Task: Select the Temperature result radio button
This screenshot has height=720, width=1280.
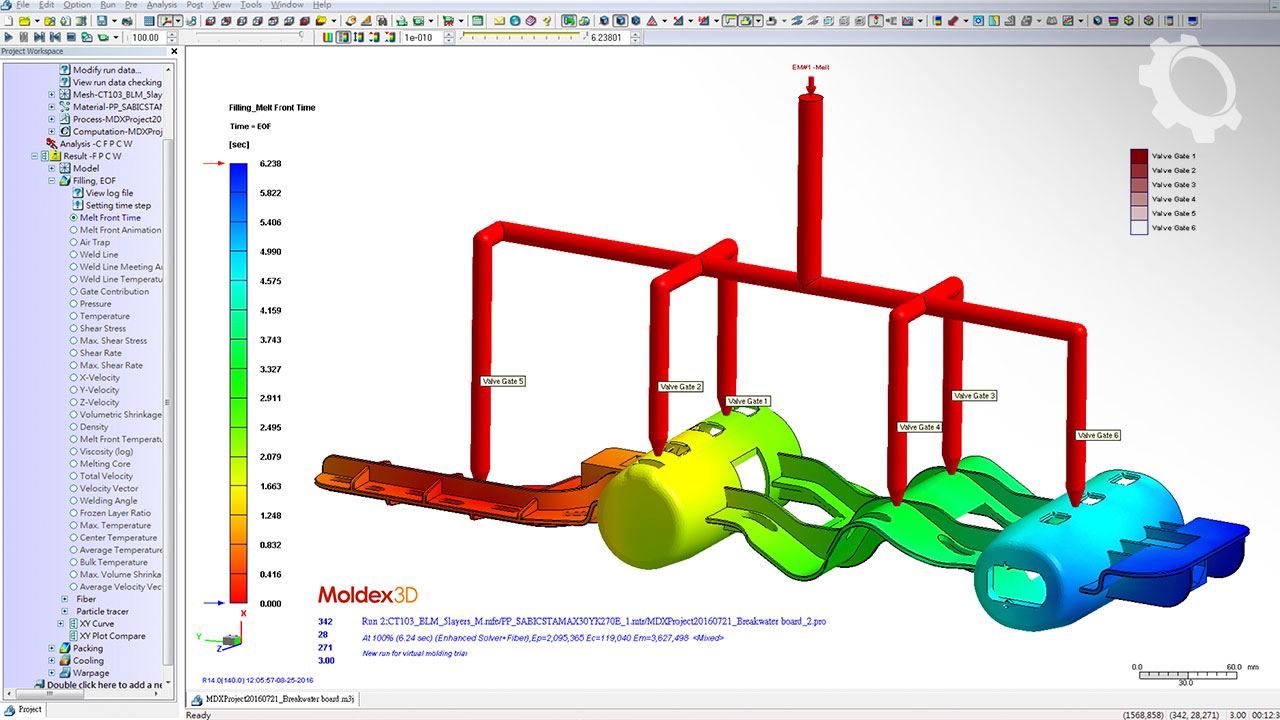Action: pos(74,316)
